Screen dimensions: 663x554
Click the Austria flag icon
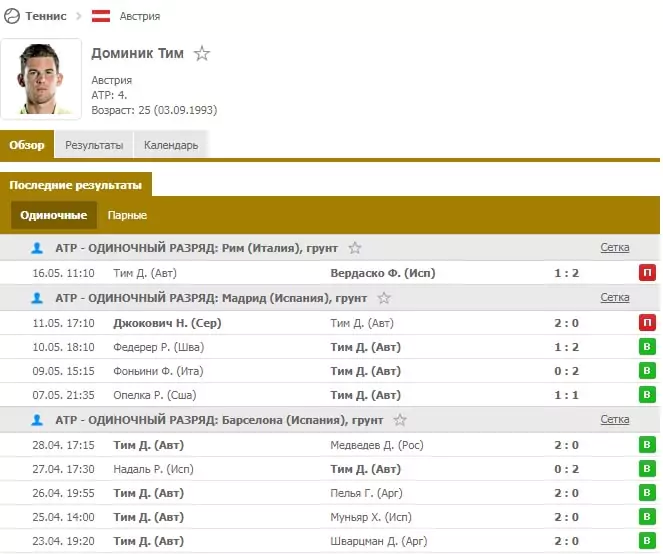tap(101, 16)
